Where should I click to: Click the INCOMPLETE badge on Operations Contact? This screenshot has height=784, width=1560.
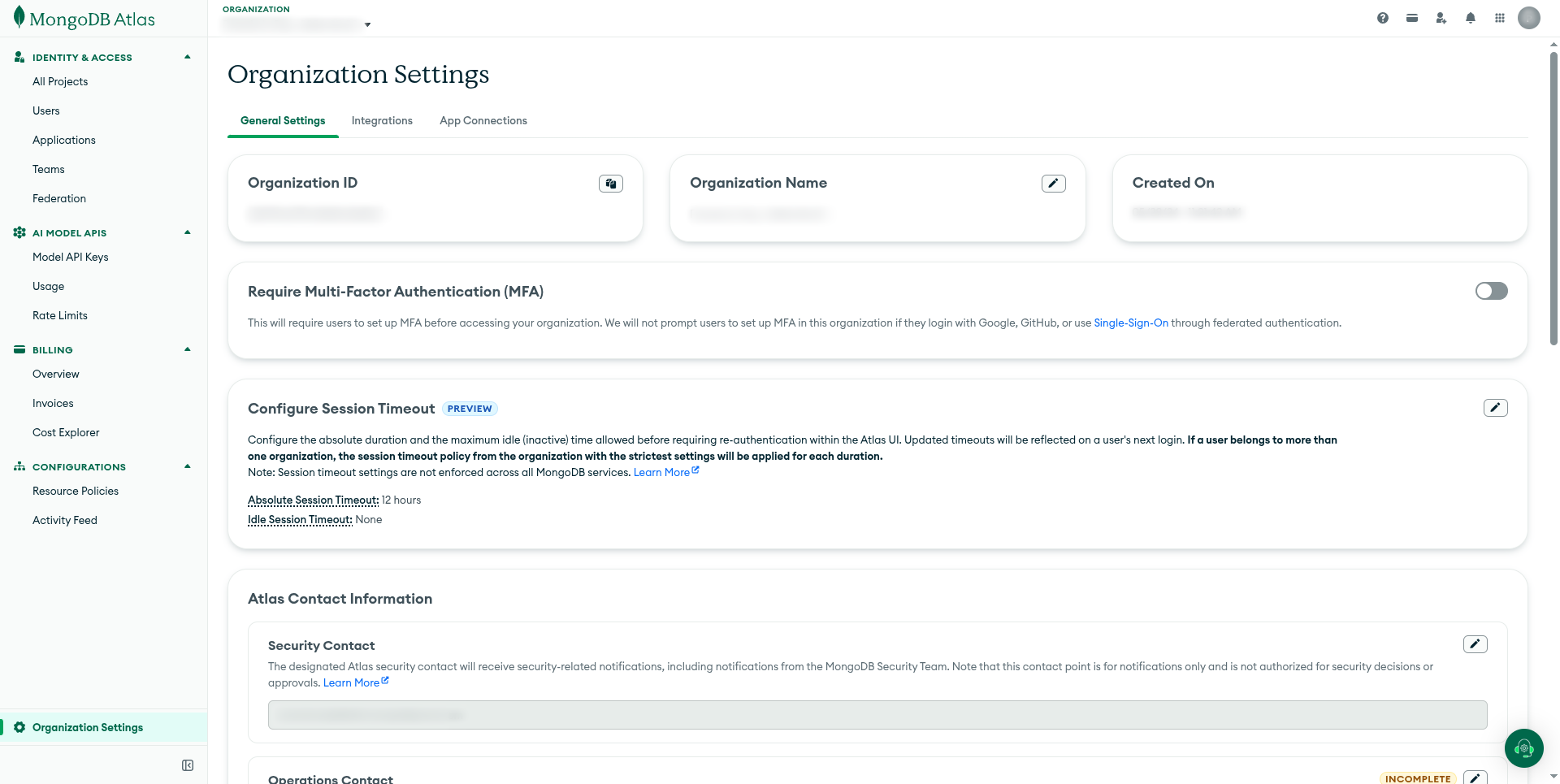1418,778
